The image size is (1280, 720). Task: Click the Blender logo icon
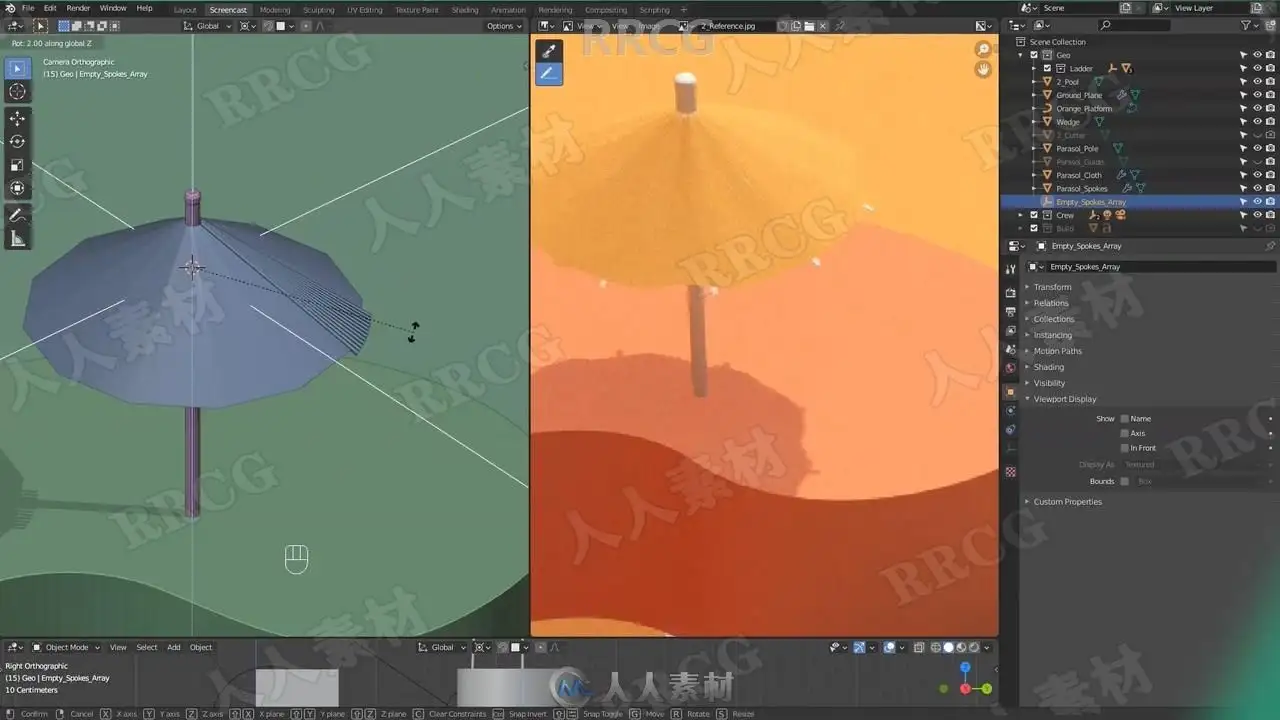(9, 8)
